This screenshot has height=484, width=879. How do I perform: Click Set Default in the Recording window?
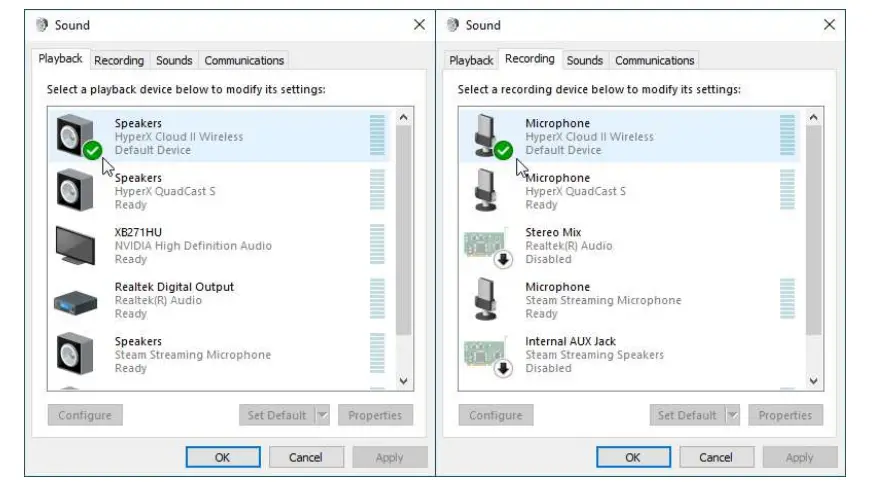(687, 415)
